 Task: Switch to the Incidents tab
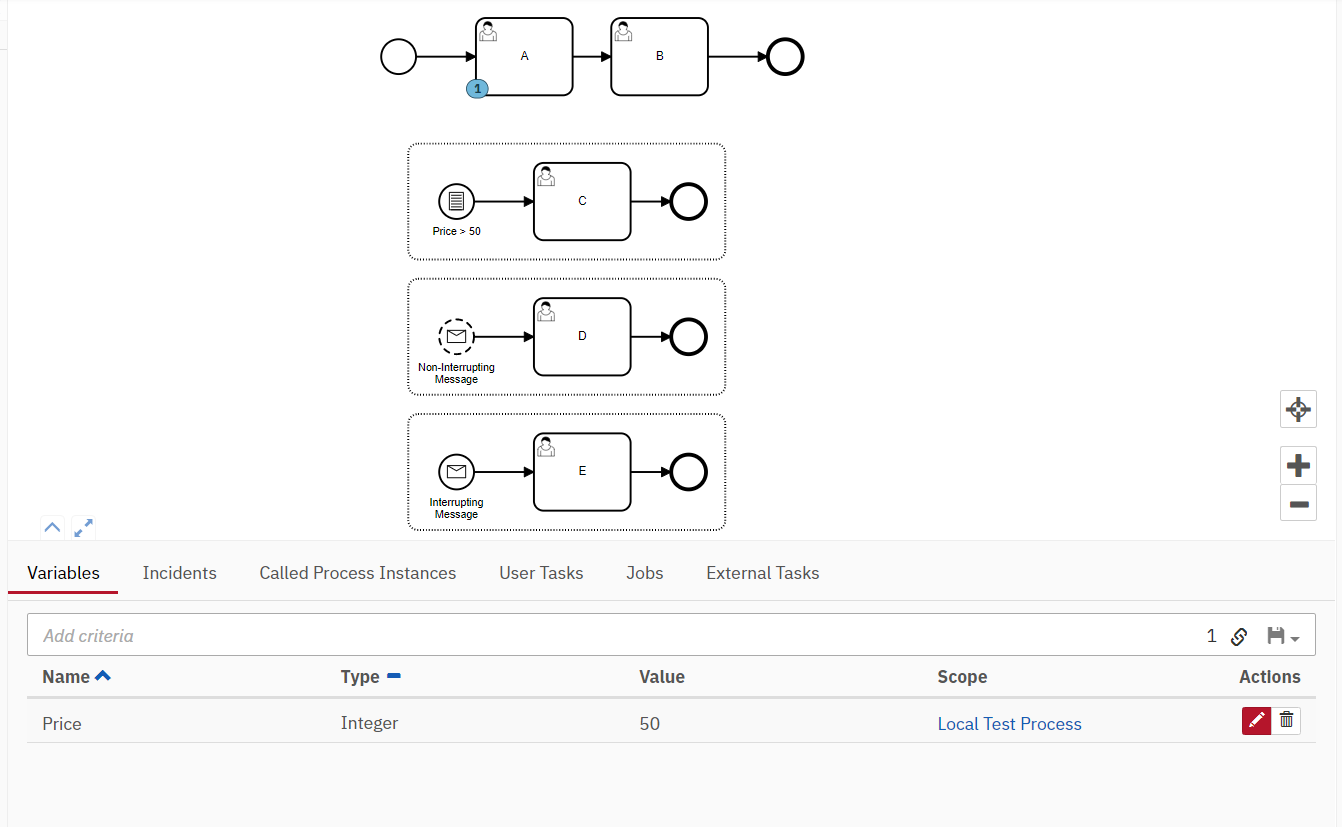click(179, 572)
